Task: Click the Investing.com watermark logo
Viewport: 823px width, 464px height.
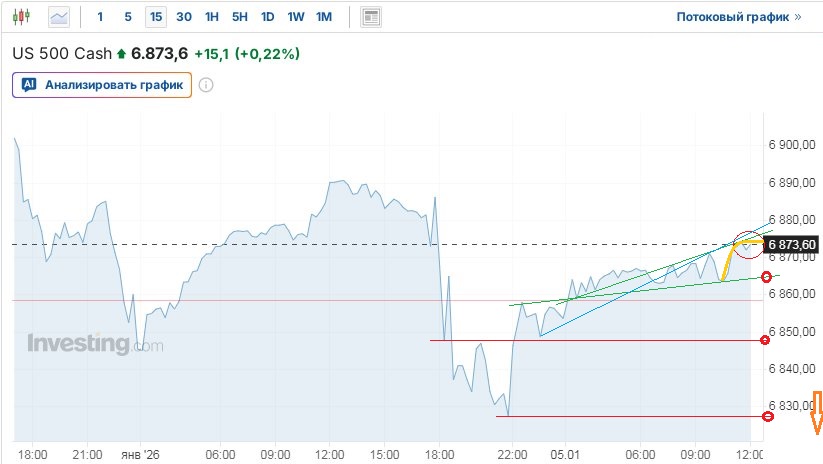Action: point(95,344)
